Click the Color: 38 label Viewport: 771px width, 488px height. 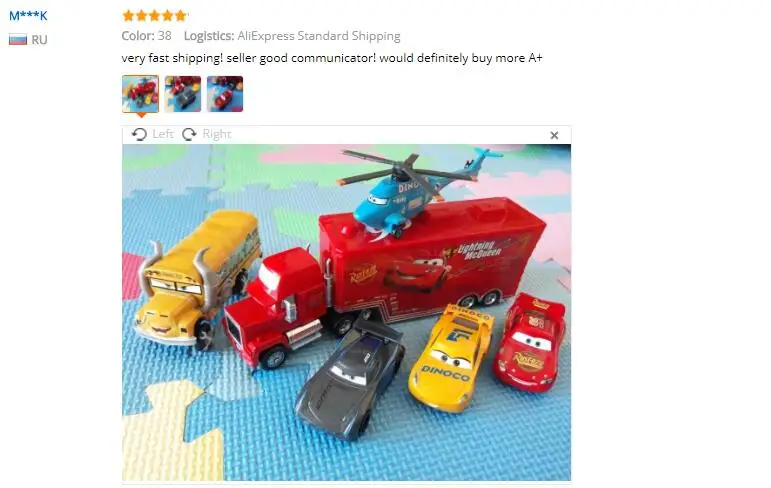147,36
